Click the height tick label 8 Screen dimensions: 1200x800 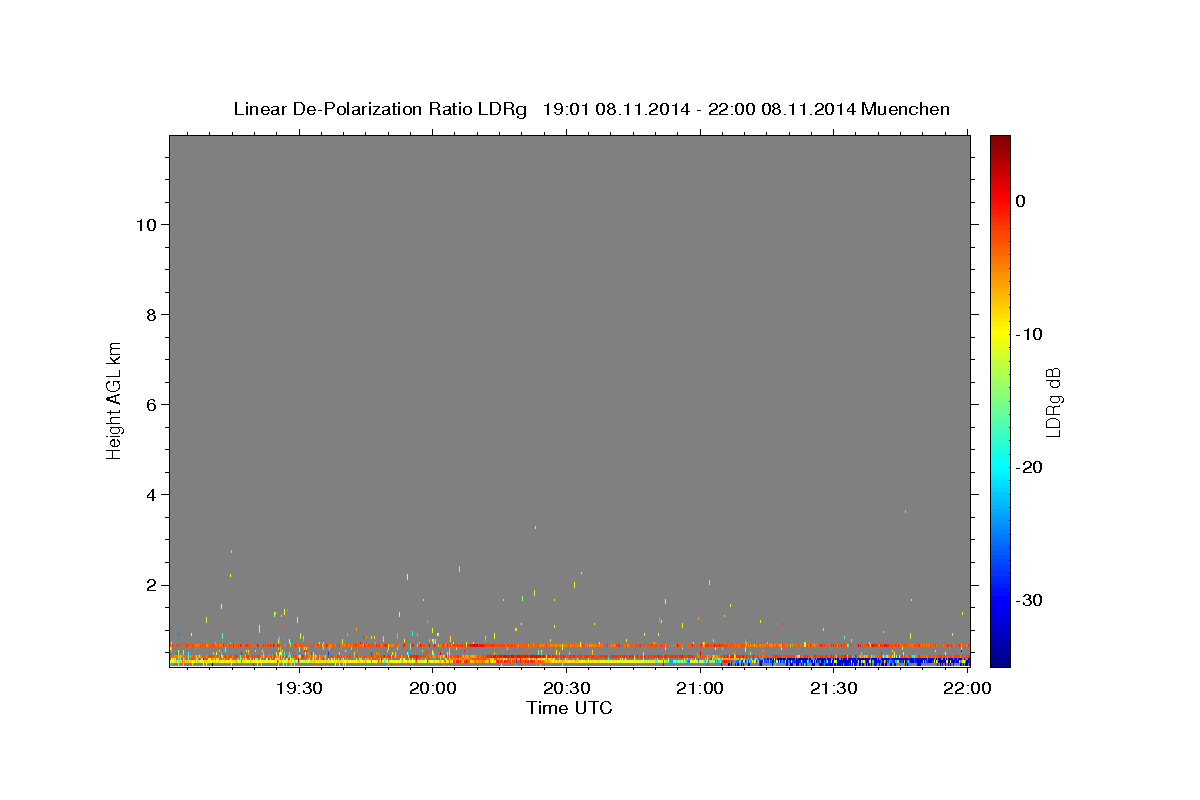coord(150,315)
